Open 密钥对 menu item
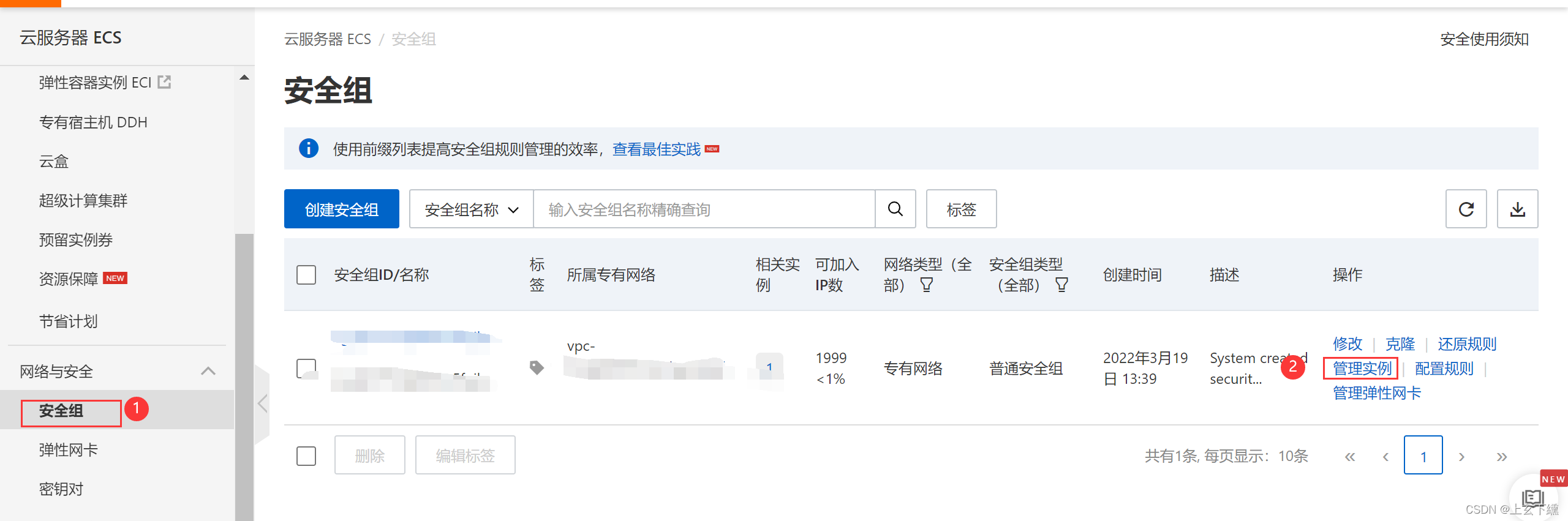1568x521 pixels. [x=61, y=489]
